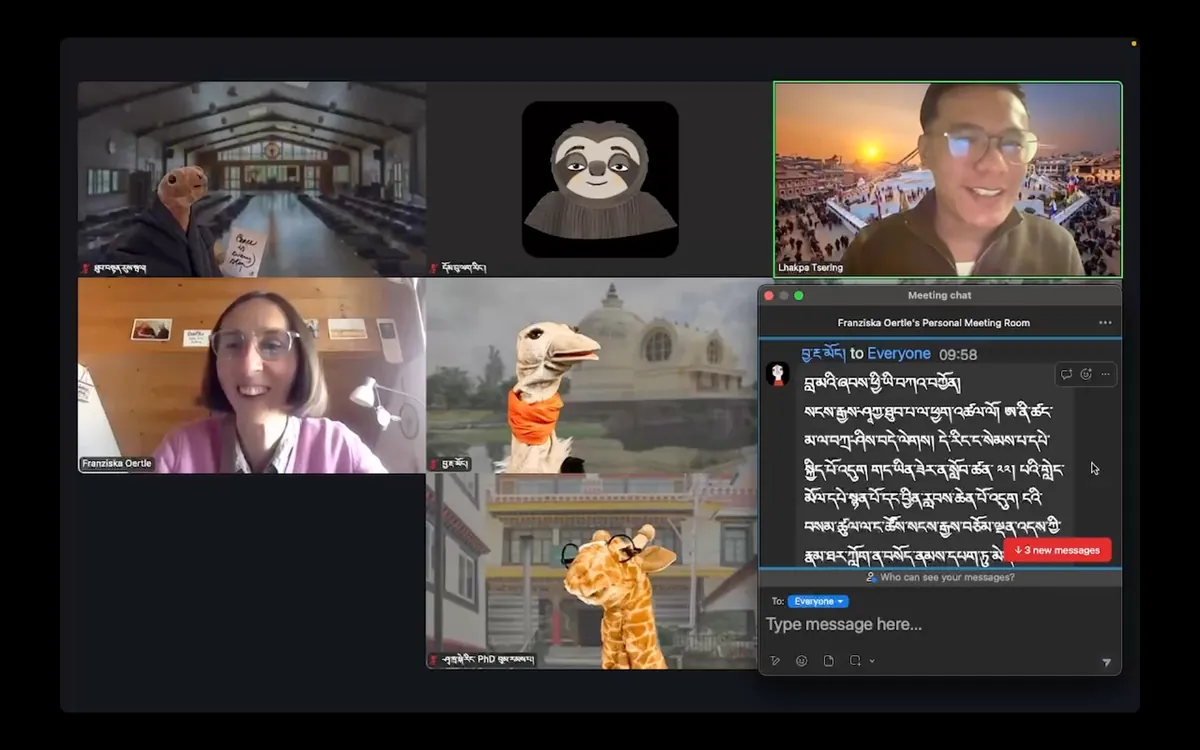This screenshot has height=750, width=1200.
Task: Open the chat header more options menu
Action: coord(1105,323)
